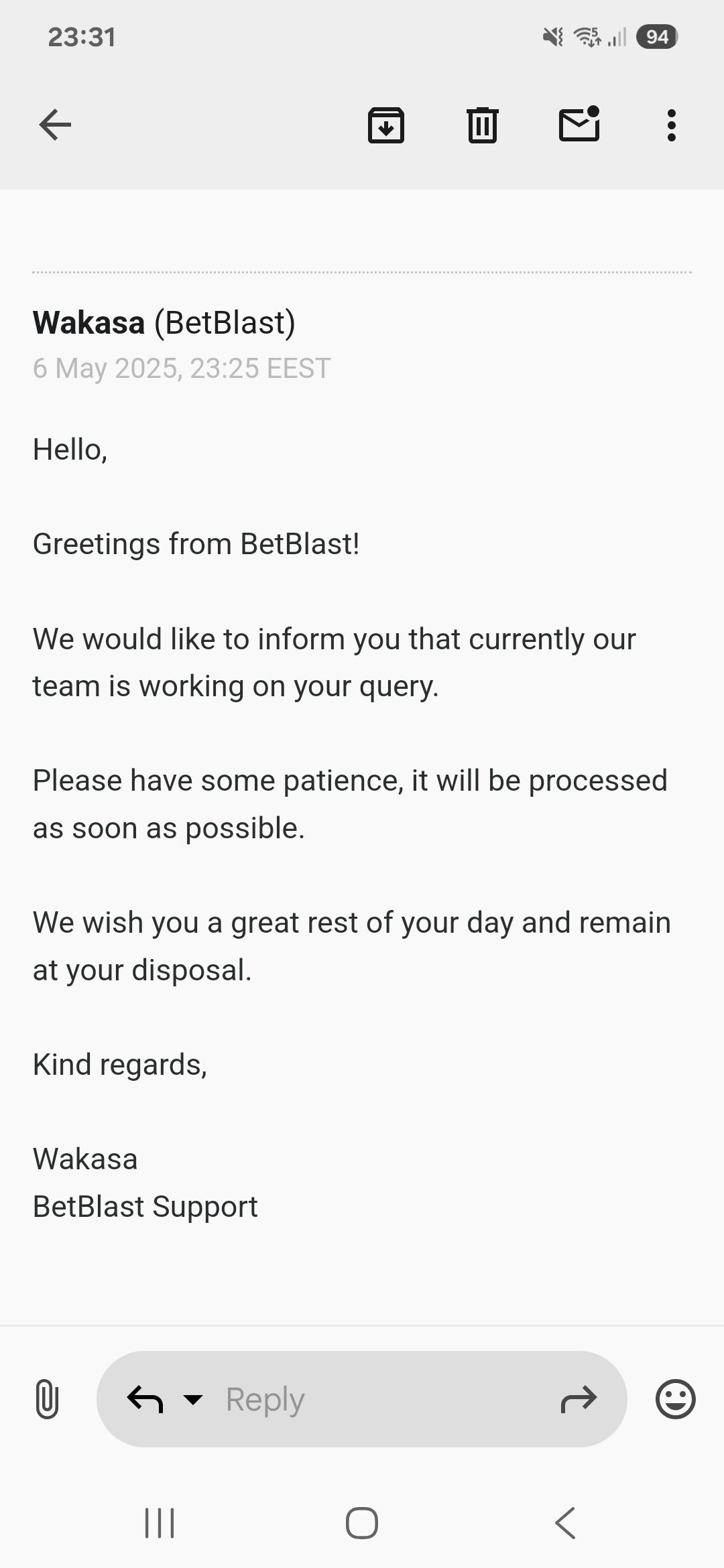Open the emoji picker

pos(675,1399)
